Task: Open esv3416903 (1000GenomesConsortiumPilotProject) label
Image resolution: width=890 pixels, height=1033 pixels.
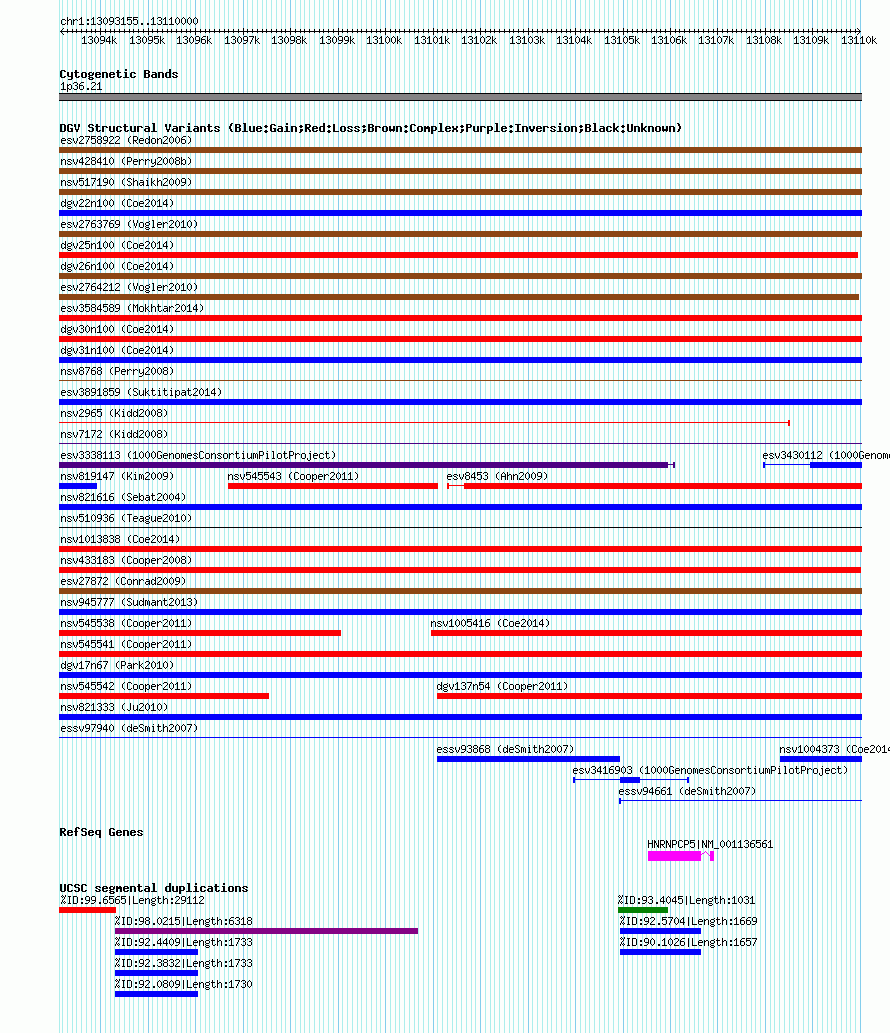Action: (x=710, y=771)
